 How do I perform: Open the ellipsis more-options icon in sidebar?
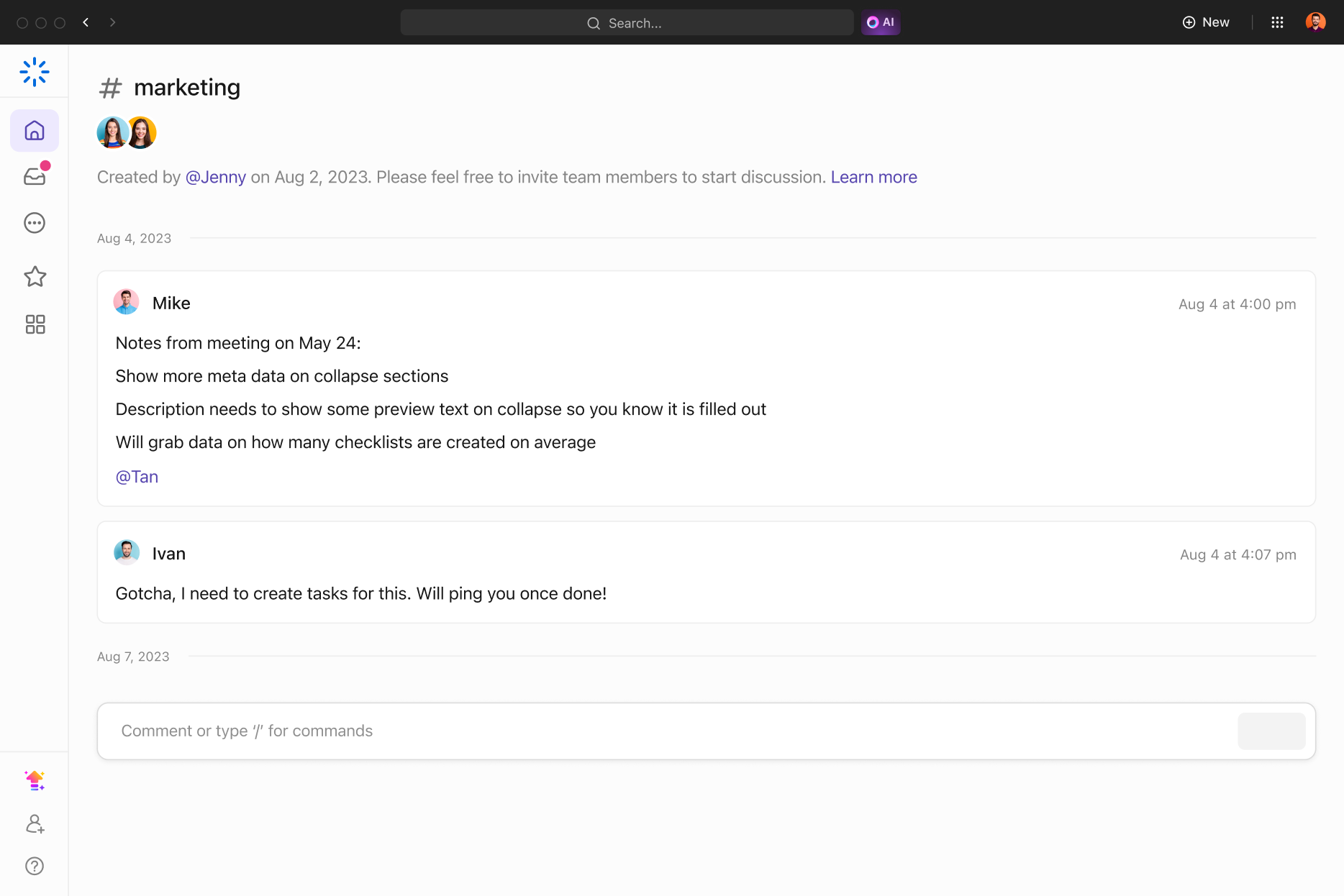(34, 222)
